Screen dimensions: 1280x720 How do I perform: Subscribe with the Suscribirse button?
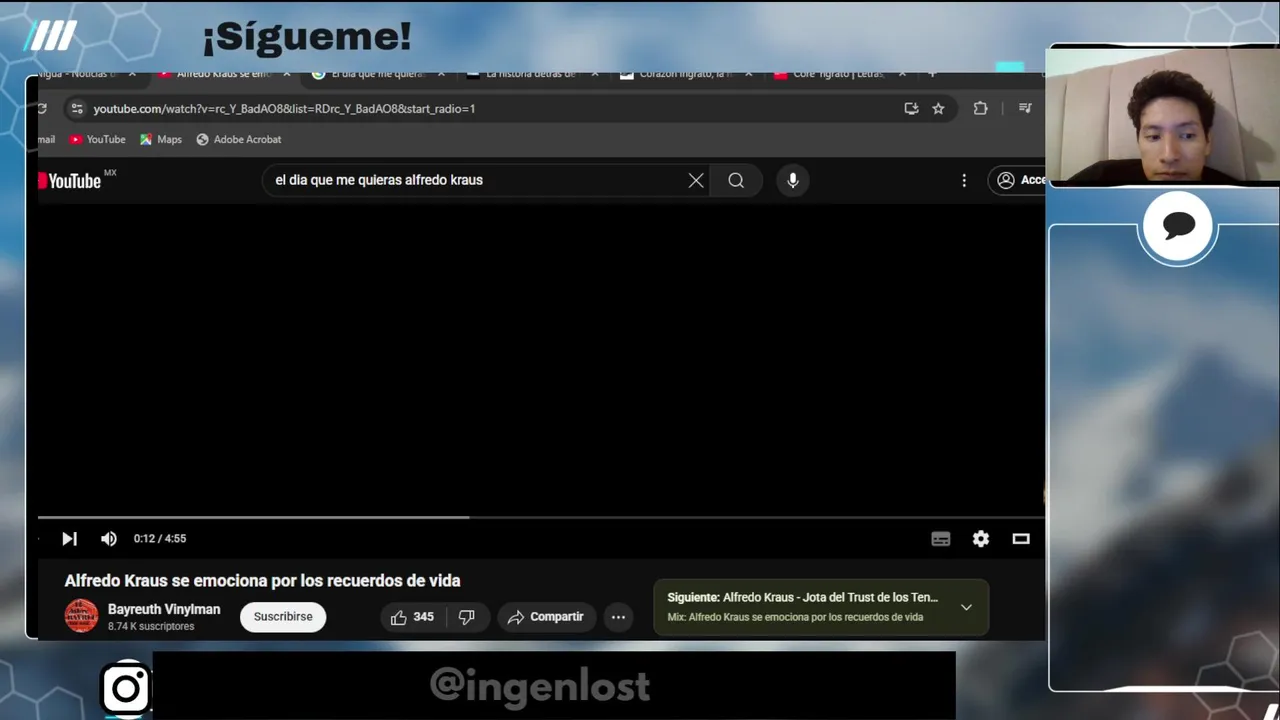(x=283, y=617)
